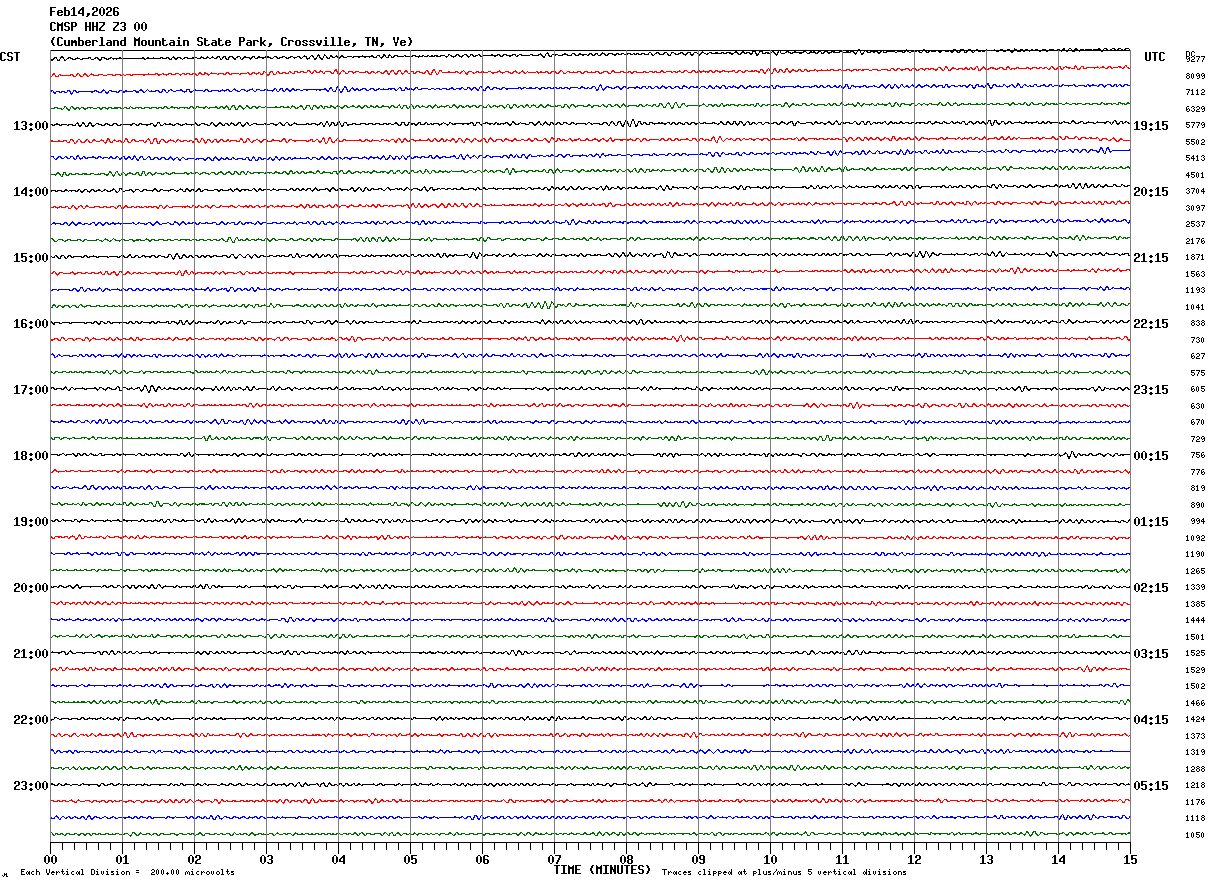
Task: Click the "04:15" UTC time label
Action: point(1151,720)
